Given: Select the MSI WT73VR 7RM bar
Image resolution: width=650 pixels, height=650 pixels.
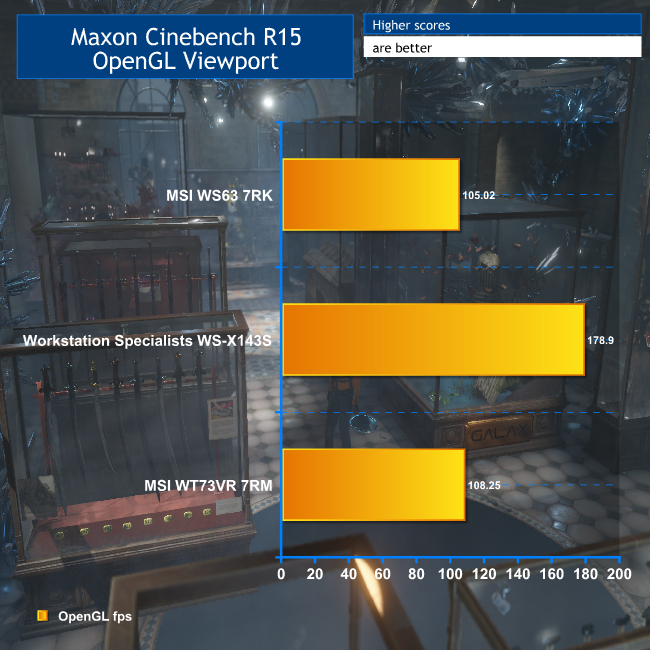Looking at the screenshot, I should 374,485.
